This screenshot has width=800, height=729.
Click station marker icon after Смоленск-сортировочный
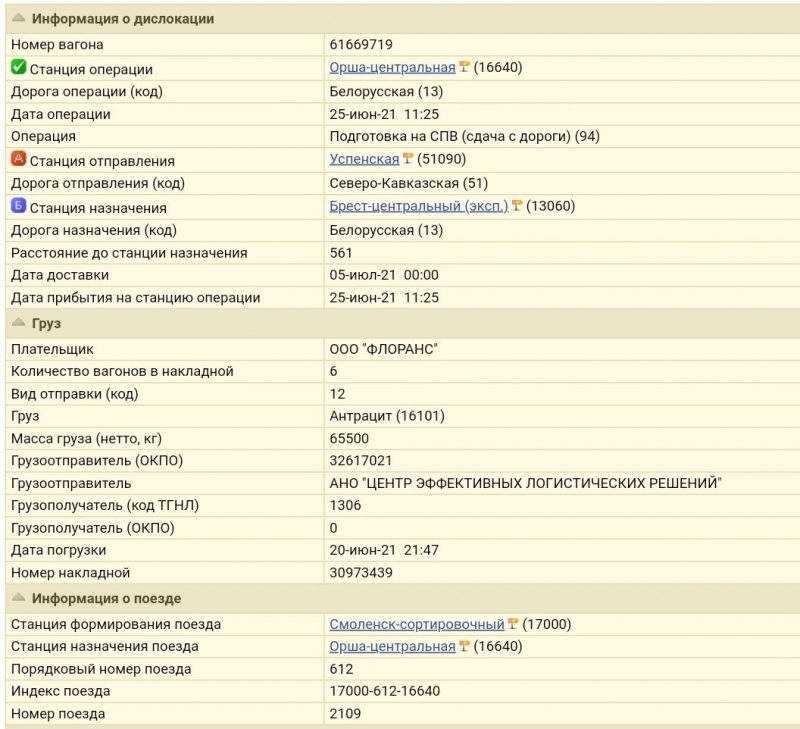(513, 623)
